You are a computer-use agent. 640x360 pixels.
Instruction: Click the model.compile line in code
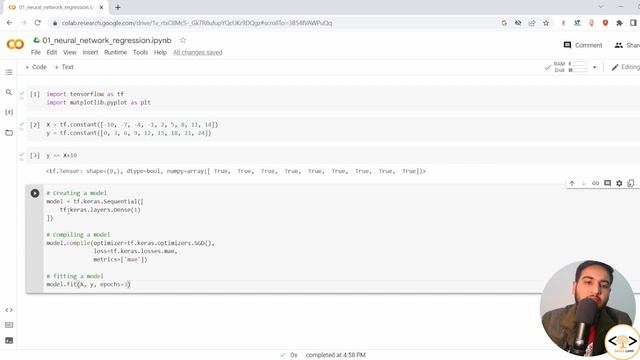point(130,243)
